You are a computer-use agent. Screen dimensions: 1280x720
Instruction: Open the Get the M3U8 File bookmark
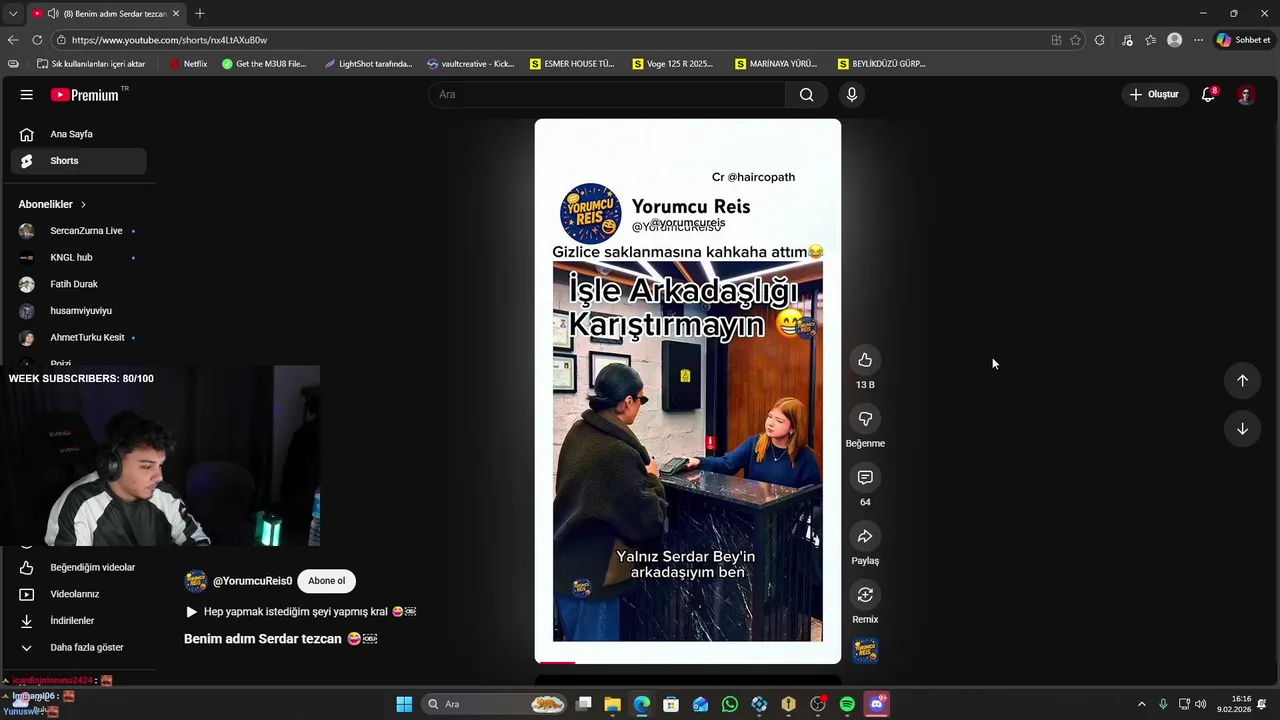pos(264,64)
